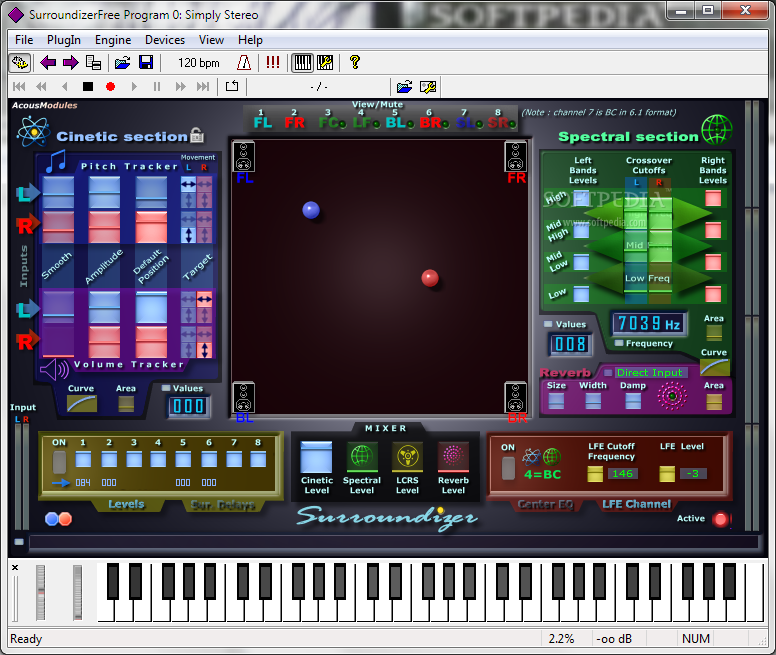Toggle the Cinetic section Values checkbox
This screenshot has height=655, width=776.
[x=166, y=388]
